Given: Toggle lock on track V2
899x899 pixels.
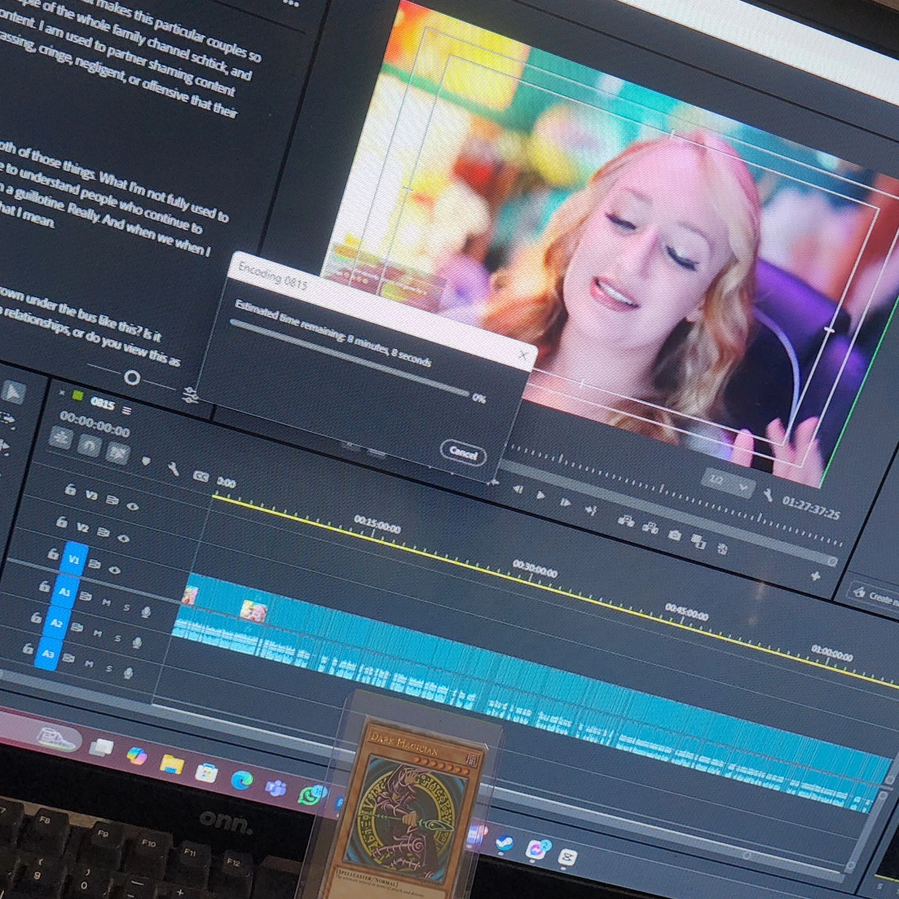Looking at the screenshot, I should tap(61, 522).
